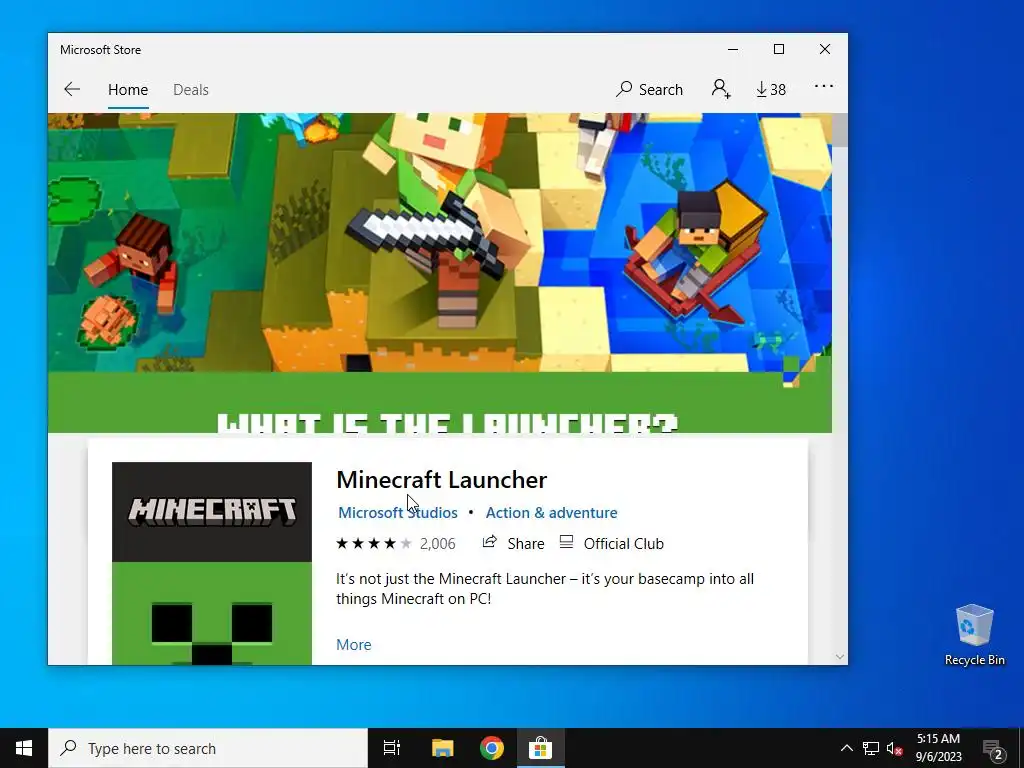Open the See more three-dots menu
1024x768 pixels.
[x=824, y=86]
